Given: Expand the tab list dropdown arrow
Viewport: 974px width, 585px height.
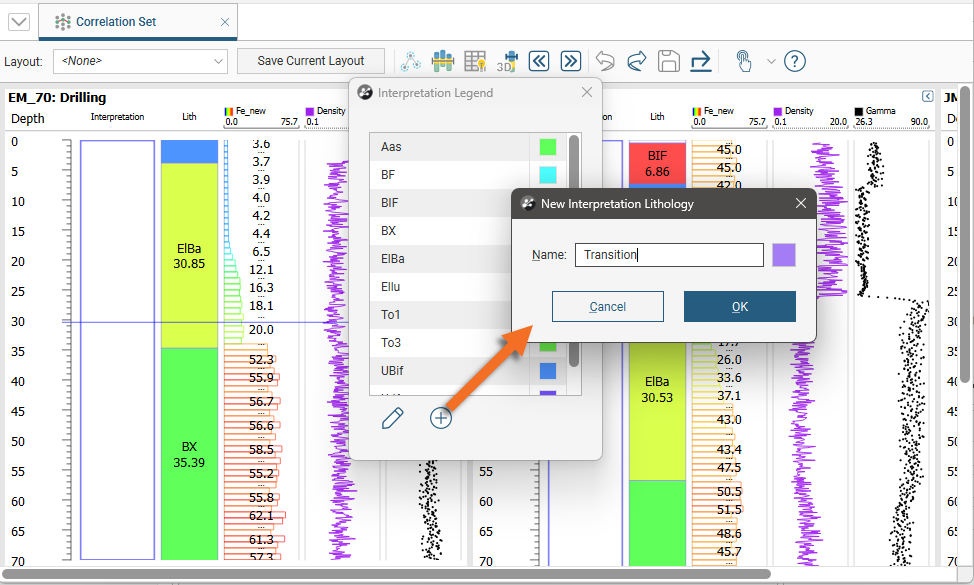Looking at the screenshot, I should [x=19, y=21].
